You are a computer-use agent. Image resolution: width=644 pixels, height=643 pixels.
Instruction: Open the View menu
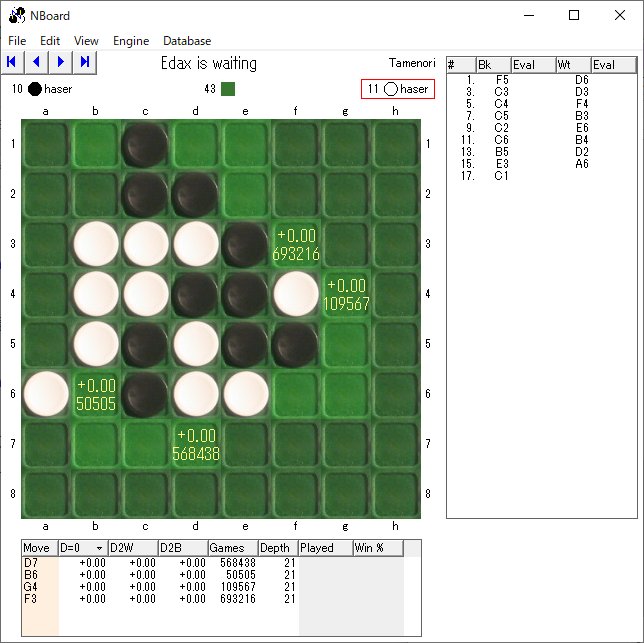coord(86,41)
